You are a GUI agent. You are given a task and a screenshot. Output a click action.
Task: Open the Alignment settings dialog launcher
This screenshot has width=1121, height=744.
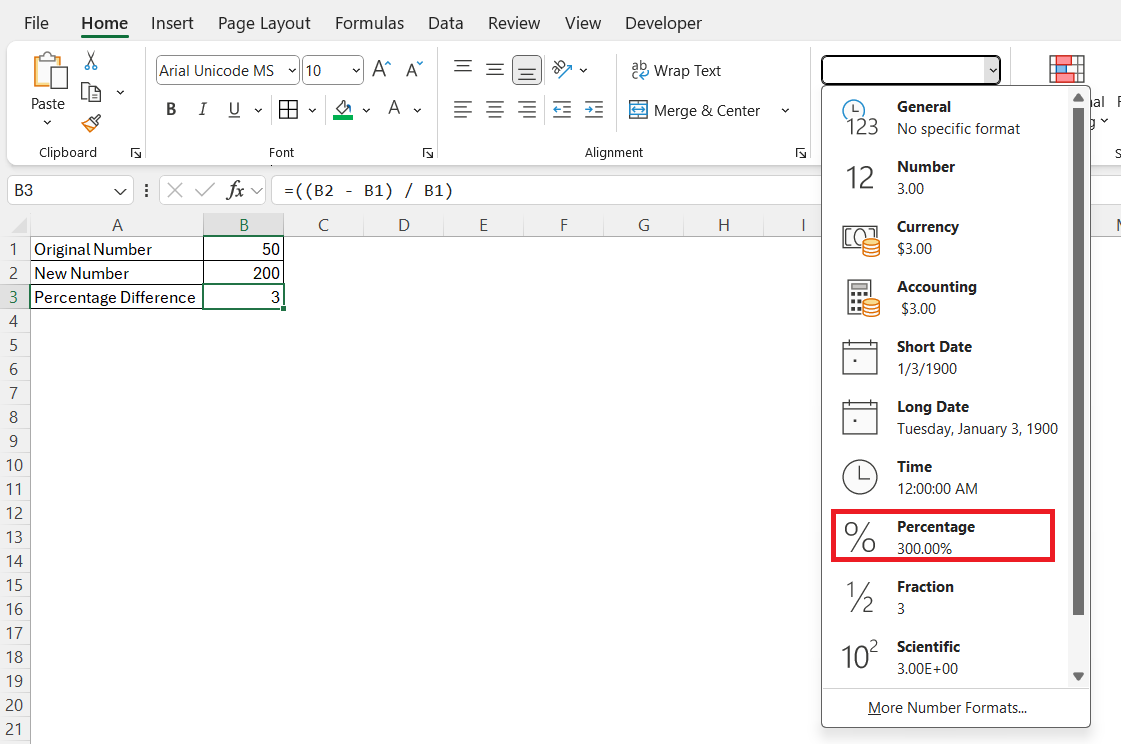[801, 153]
